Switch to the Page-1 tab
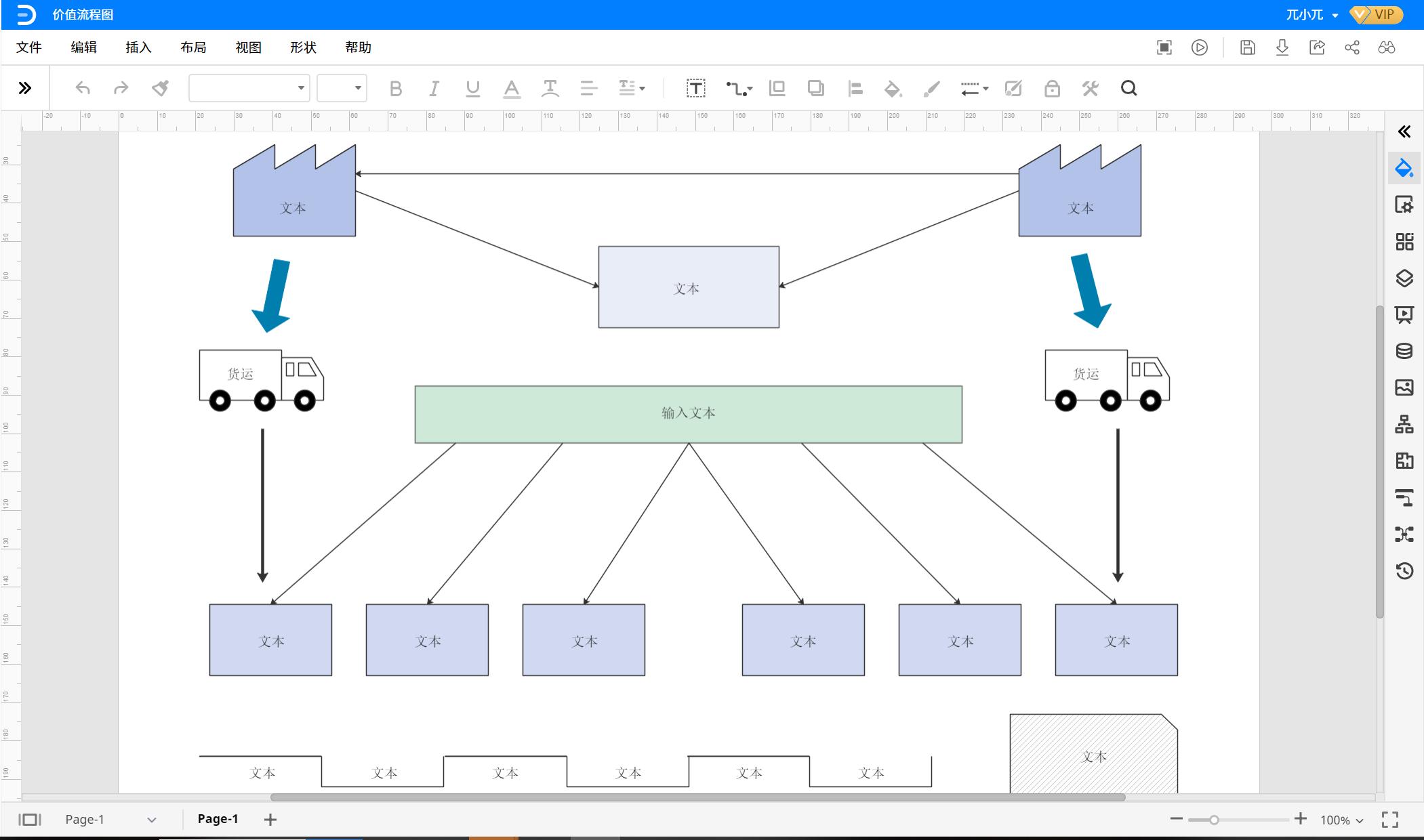The image size is (1424, 840). click(218, 819)
